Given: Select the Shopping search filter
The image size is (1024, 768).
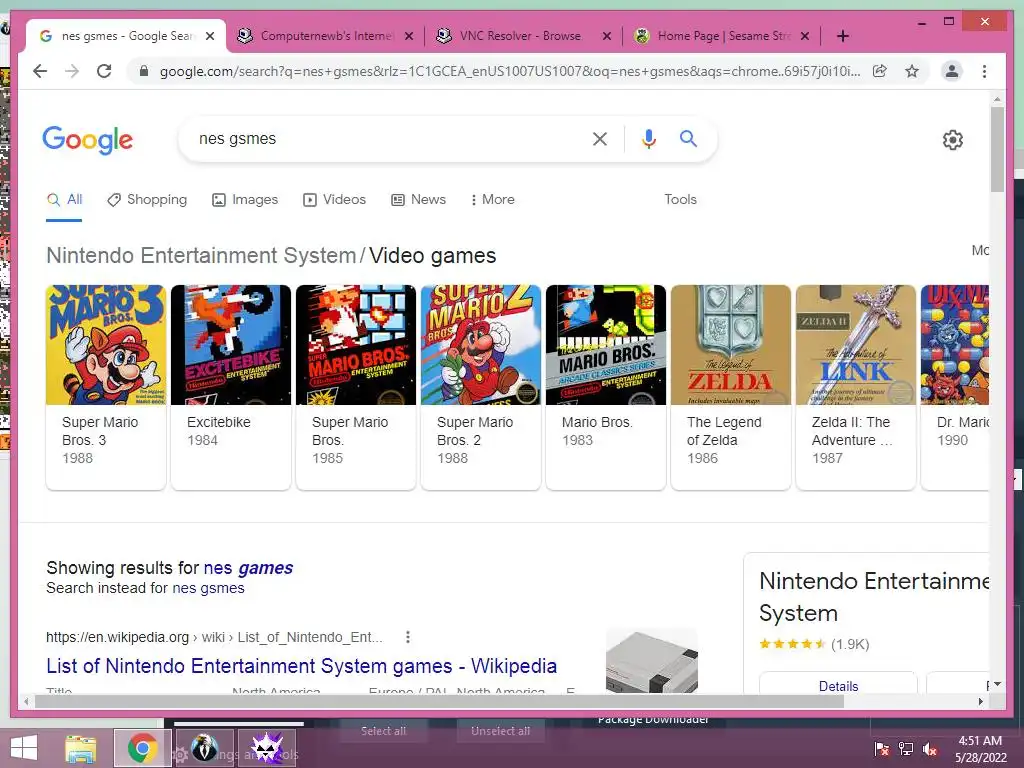Looking at the screenshot, I should point(148,200).
